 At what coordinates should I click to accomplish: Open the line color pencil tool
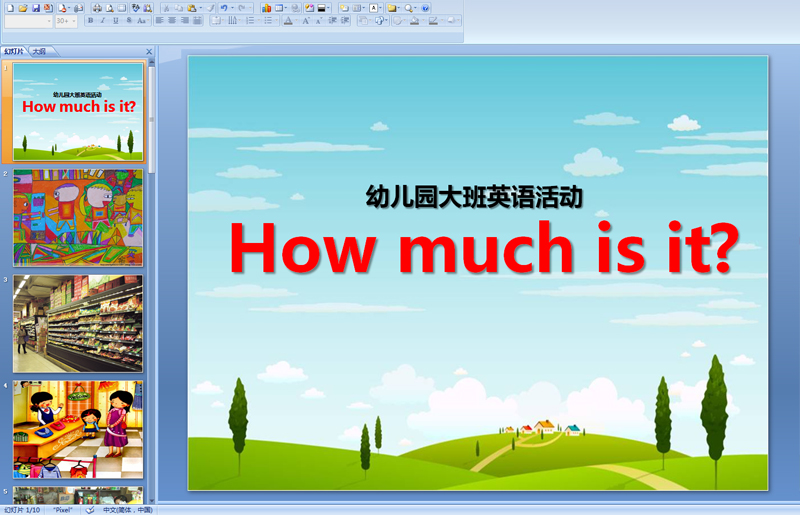click(x=433, y=20)
